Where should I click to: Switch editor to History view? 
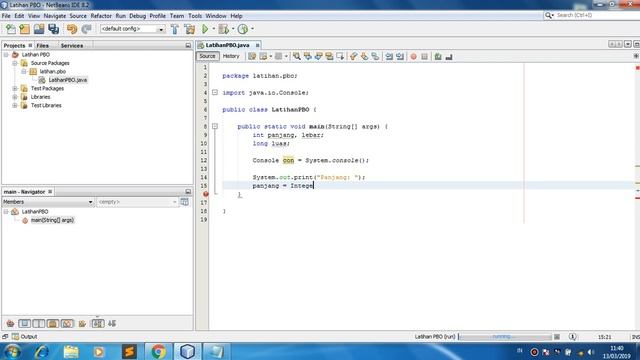tap(231, 56)
